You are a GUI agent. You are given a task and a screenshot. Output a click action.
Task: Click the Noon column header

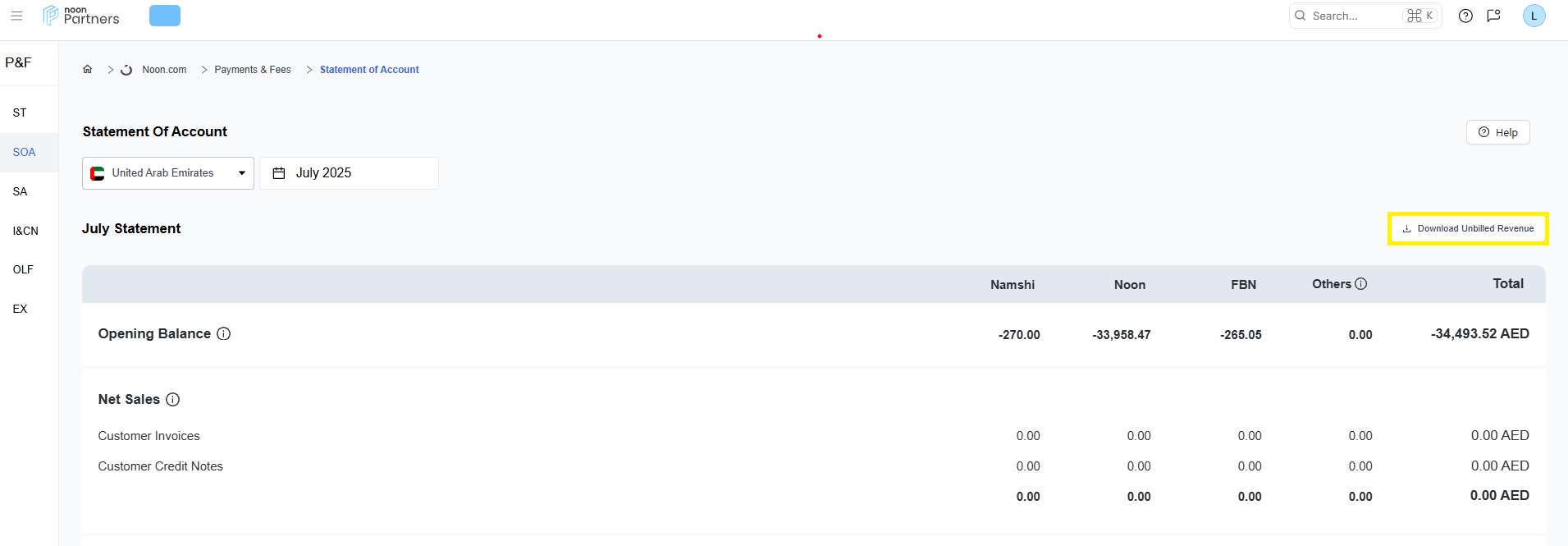click(1130, 285)
